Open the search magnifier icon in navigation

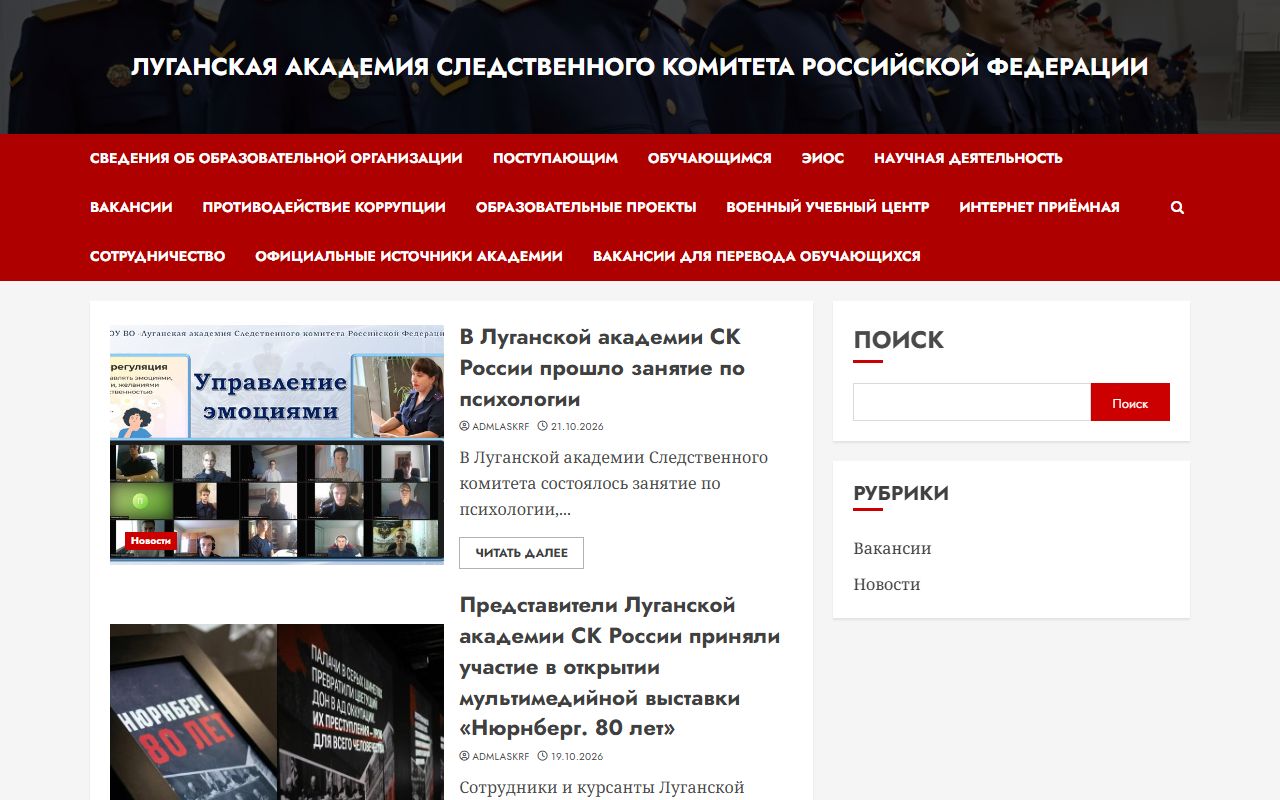[1177, 207]
